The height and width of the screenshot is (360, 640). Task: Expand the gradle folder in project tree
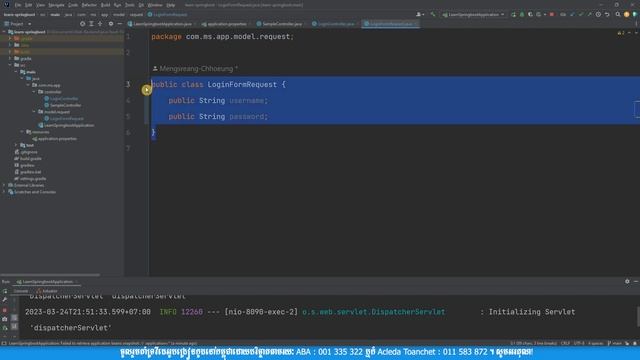tap(10, 58)
